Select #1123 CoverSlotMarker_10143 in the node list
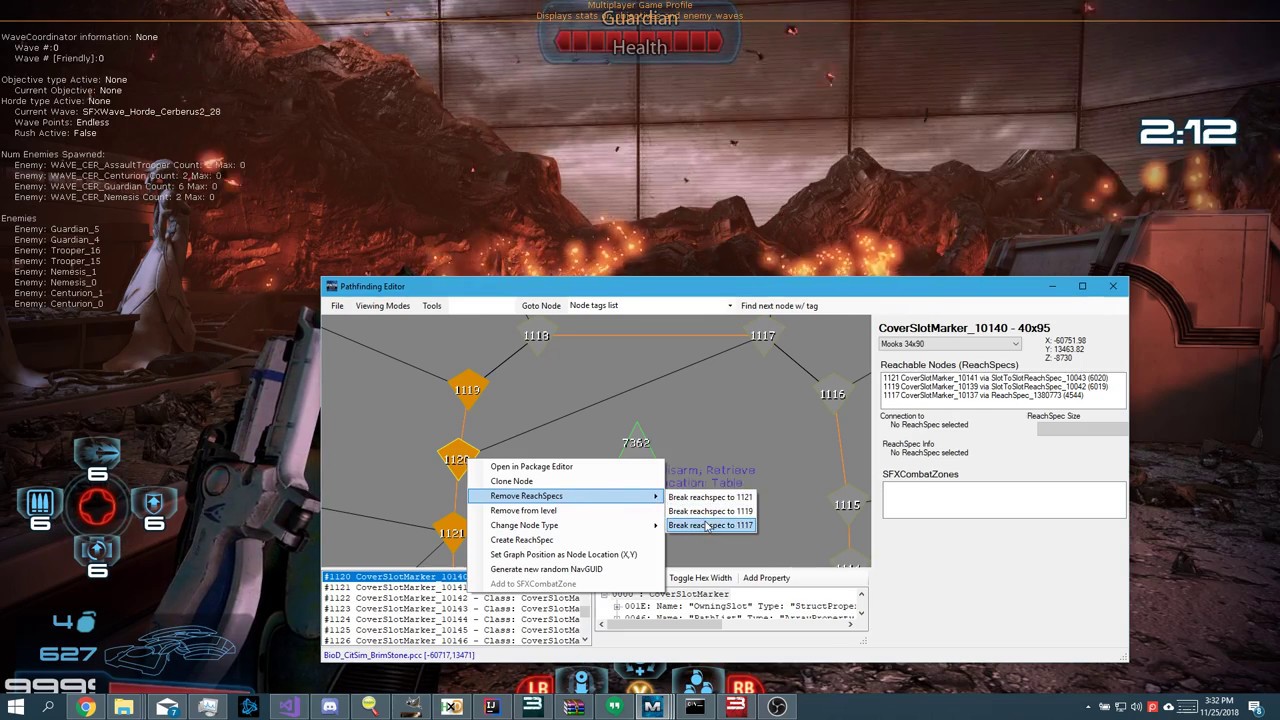 (452, 609)
